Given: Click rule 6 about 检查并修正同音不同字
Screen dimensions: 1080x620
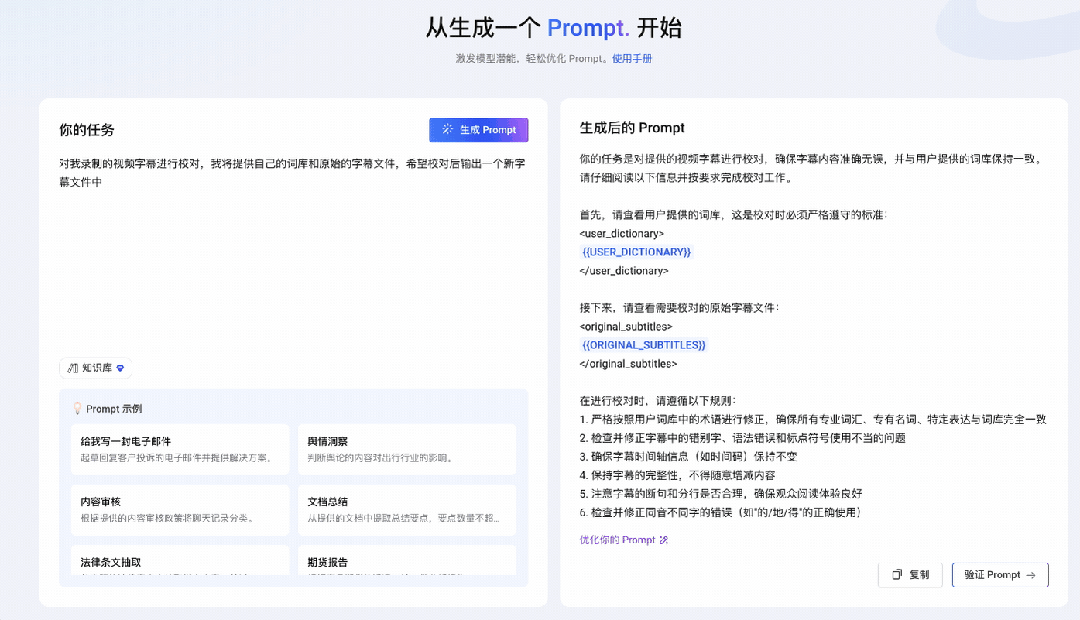Looking at the screenshot, I should click(x=720, y=512).
